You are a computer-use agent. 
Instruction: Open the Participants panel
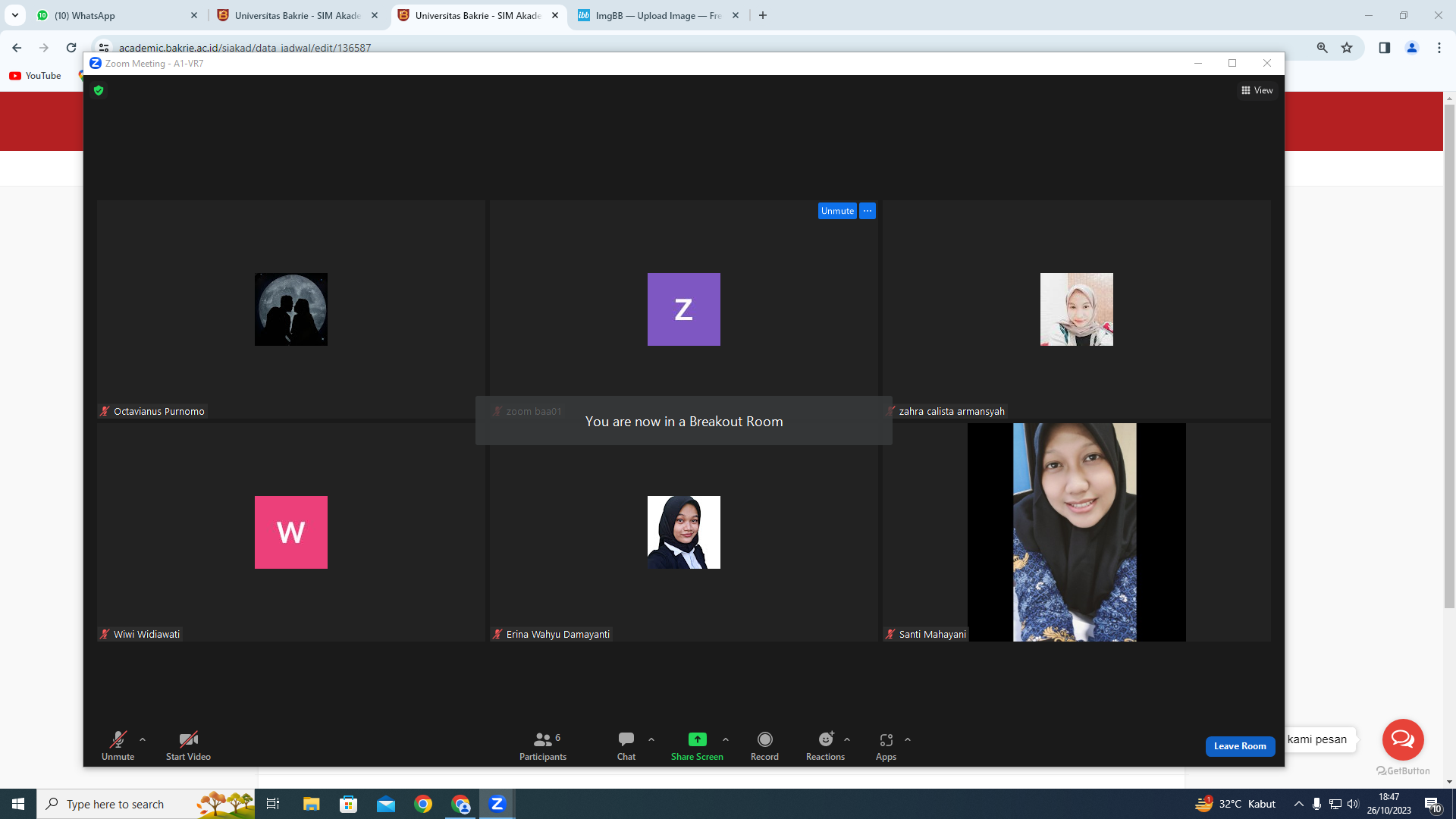(x=543, y=746)
